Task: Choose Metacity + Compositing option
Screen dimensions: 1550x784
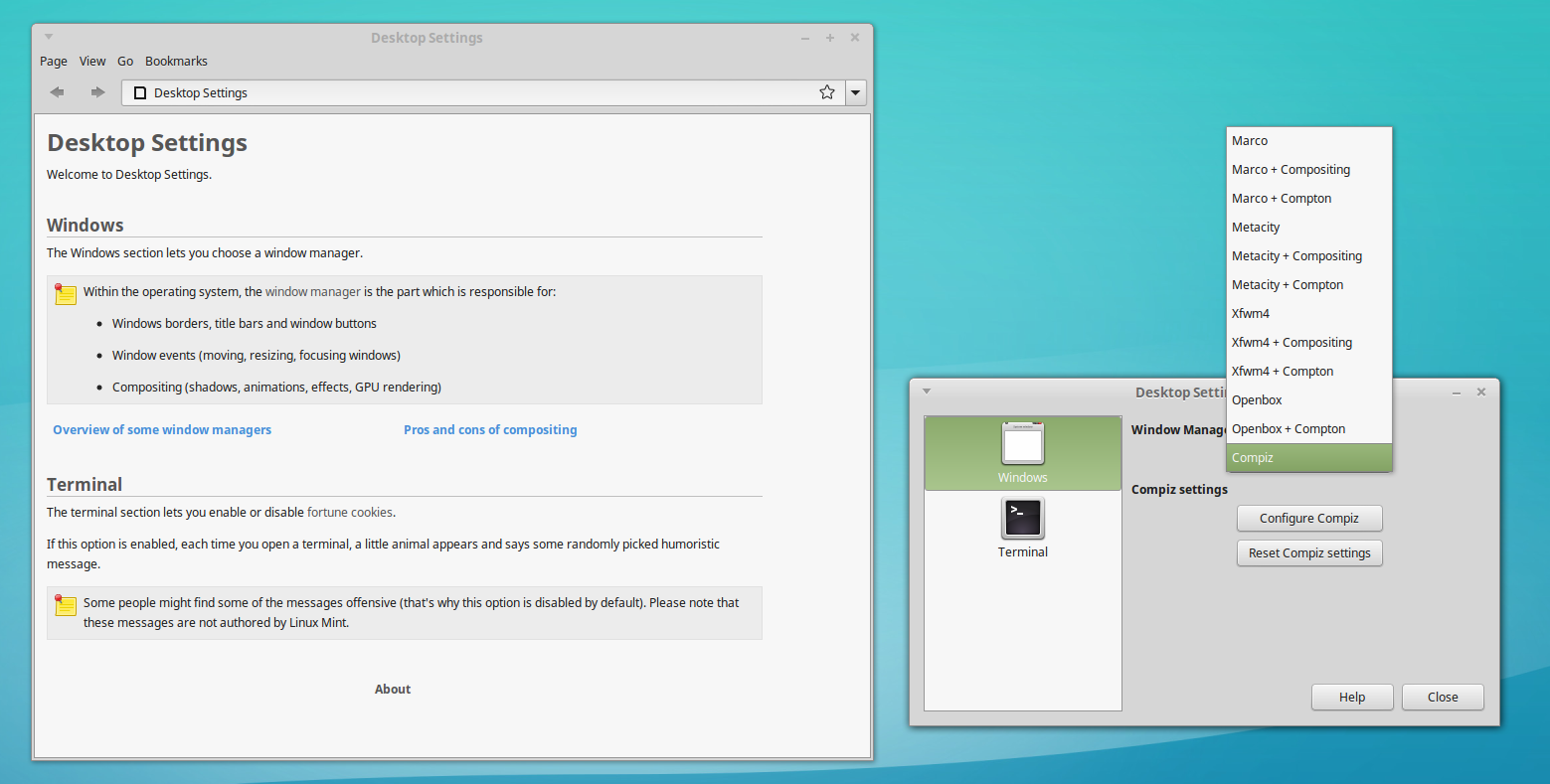Action: point(1309,256)
